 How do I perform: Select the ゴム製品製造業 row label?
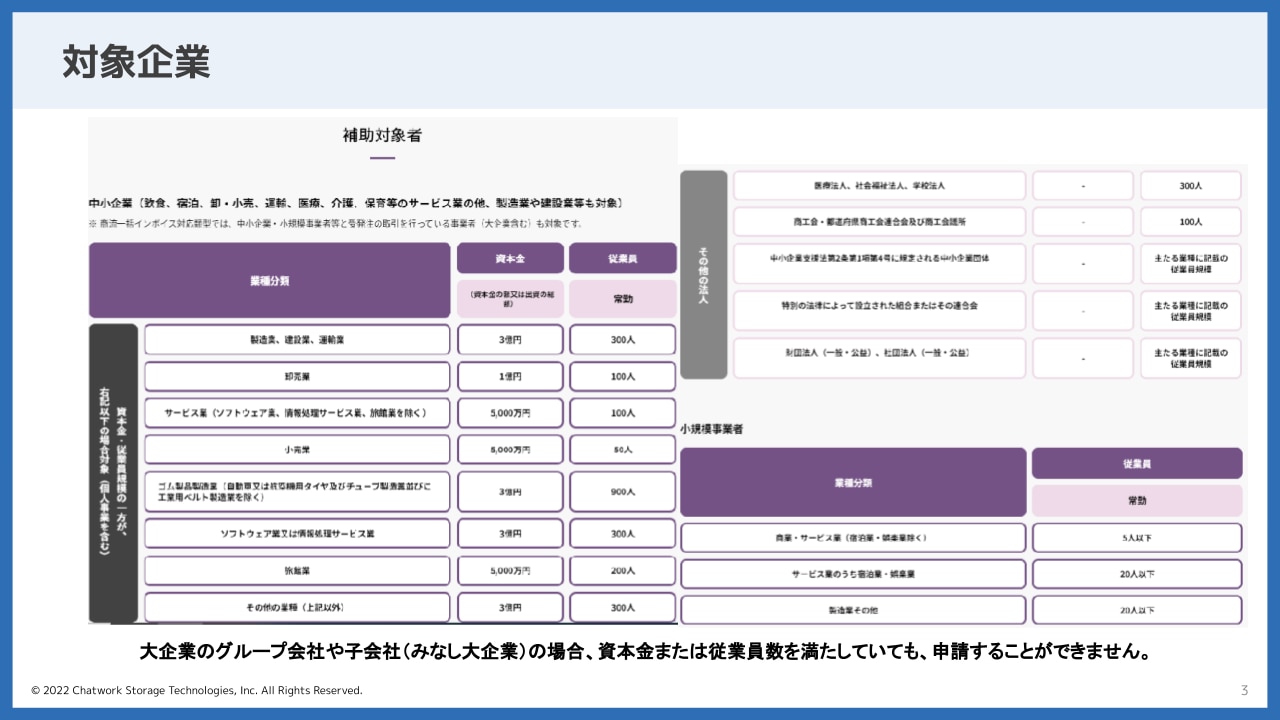[x=297, y=491]
